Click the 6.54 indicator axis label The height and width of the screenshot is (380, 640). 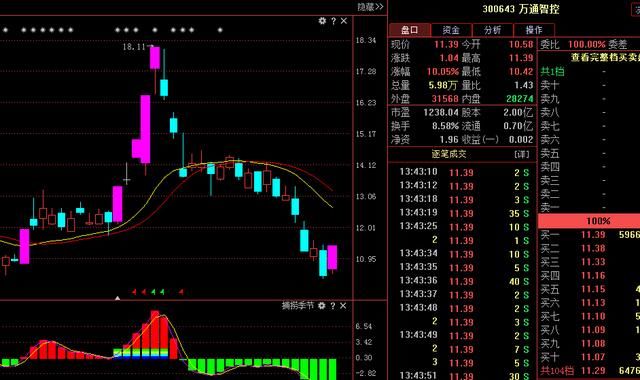(x=364, y=327)
